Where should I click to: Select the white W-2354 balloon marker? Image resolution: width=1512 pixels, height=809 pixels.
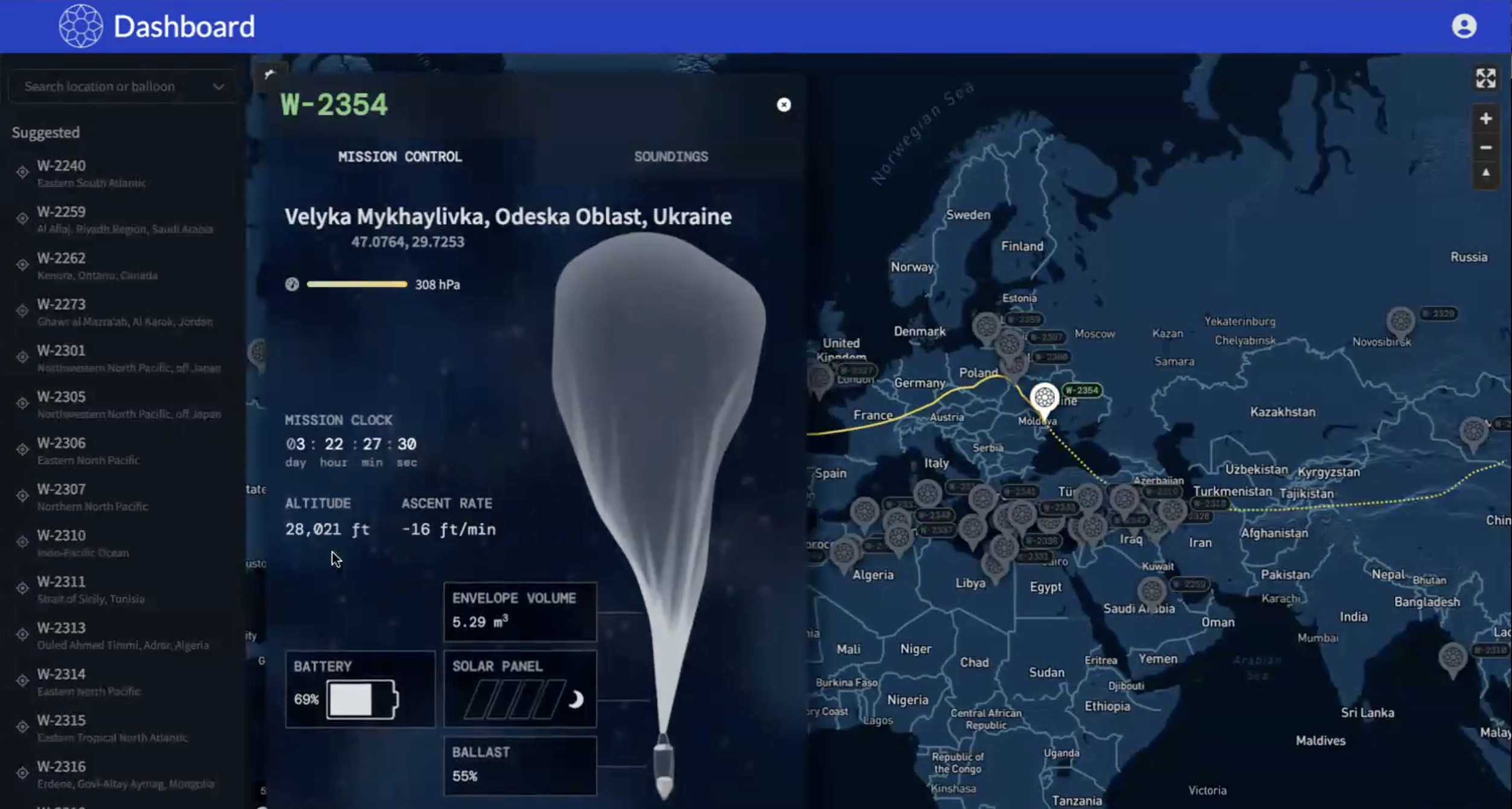[1045, 398]
